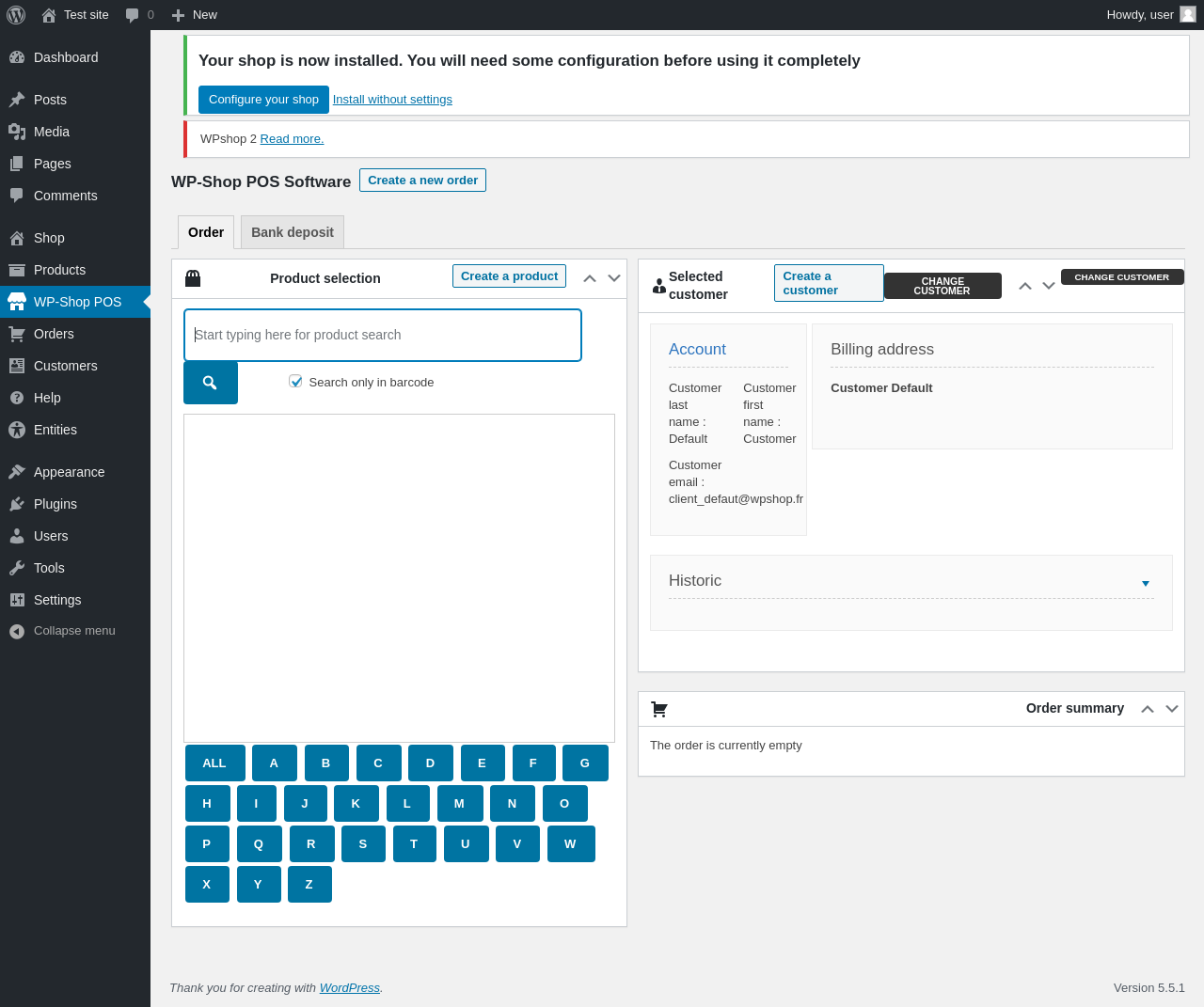The width and height of the screenshot is (1204, 1007).
Task: Click the magnifier product search button
Action: (x=211, y=383)
